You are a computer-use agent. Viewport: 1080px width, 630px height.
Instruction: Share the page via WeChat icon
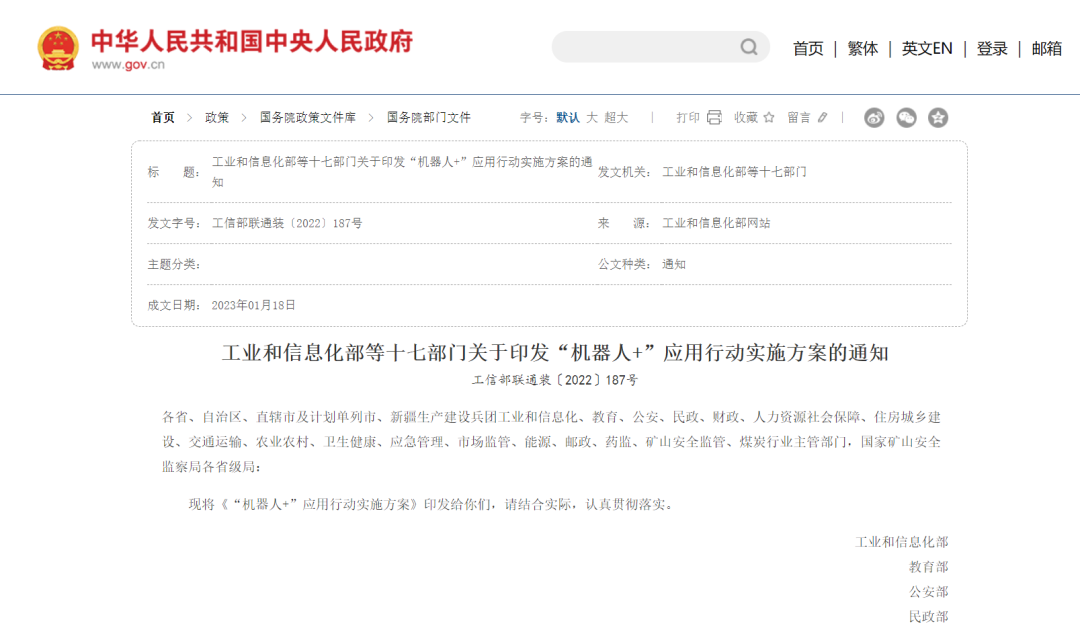(x=906, y=118)
